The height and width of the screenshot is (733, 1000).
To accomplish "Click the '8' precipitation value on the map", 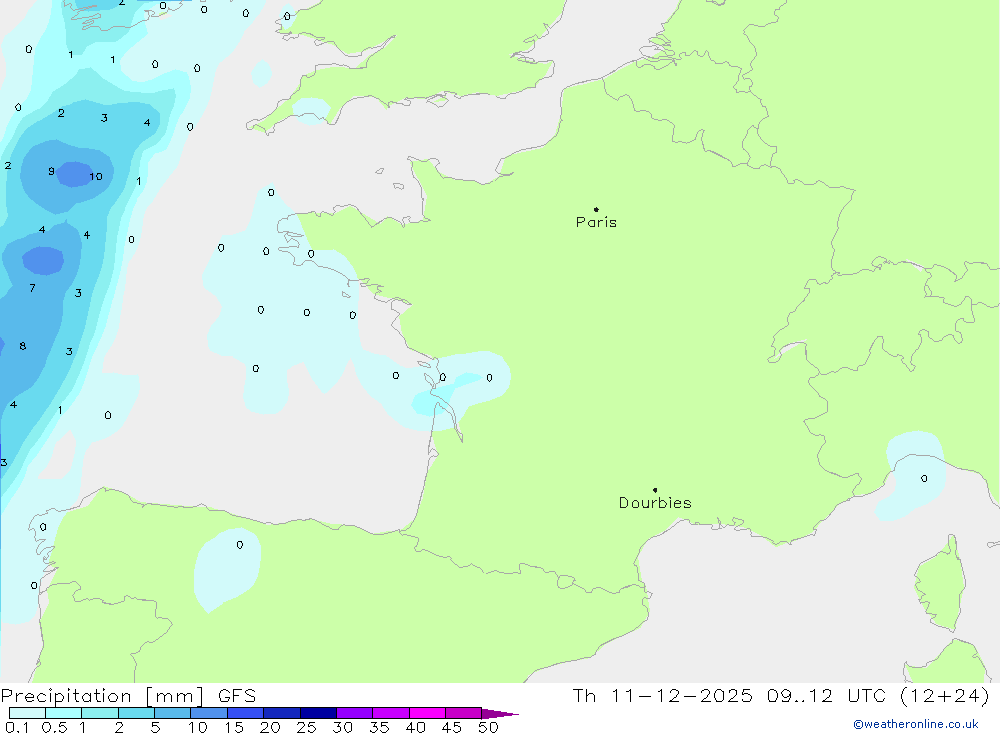I will (x=23, y=346).
